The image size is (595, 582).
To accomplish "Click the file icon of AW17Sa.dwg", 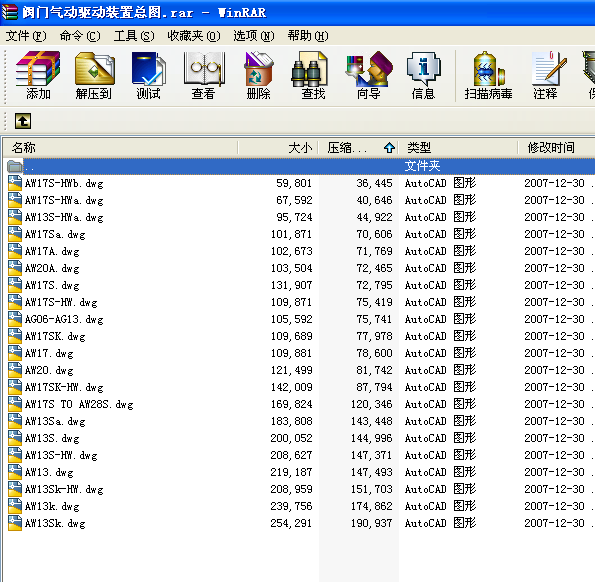I will tap(15, 234).
